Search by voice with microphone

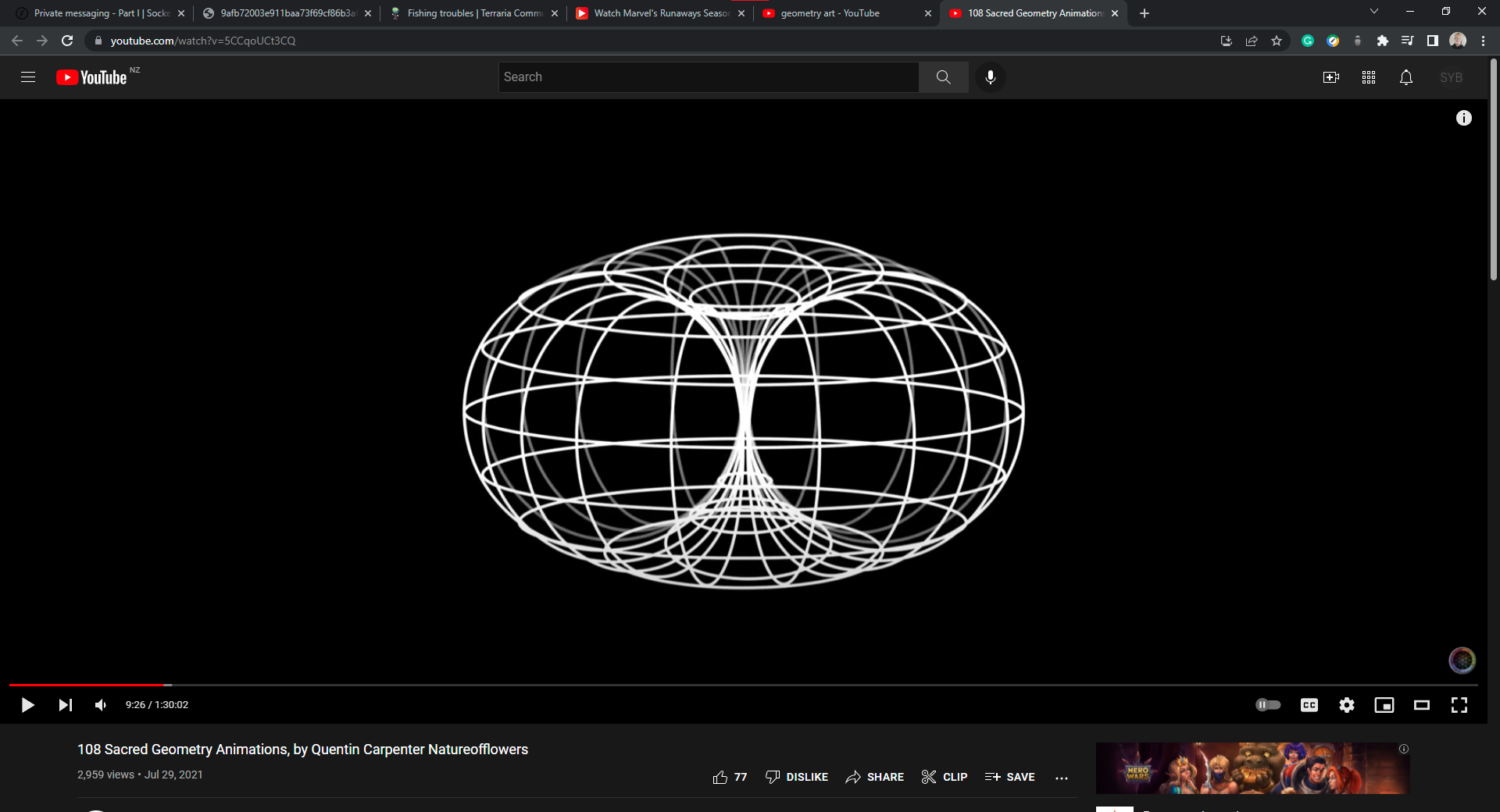(x=990, y=77)
